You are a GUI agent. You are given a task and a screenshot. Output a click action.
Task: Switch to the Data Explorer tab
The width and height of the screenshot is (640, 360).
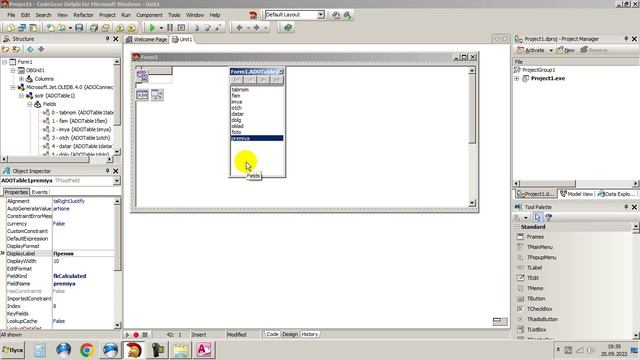tap(616, 194)
